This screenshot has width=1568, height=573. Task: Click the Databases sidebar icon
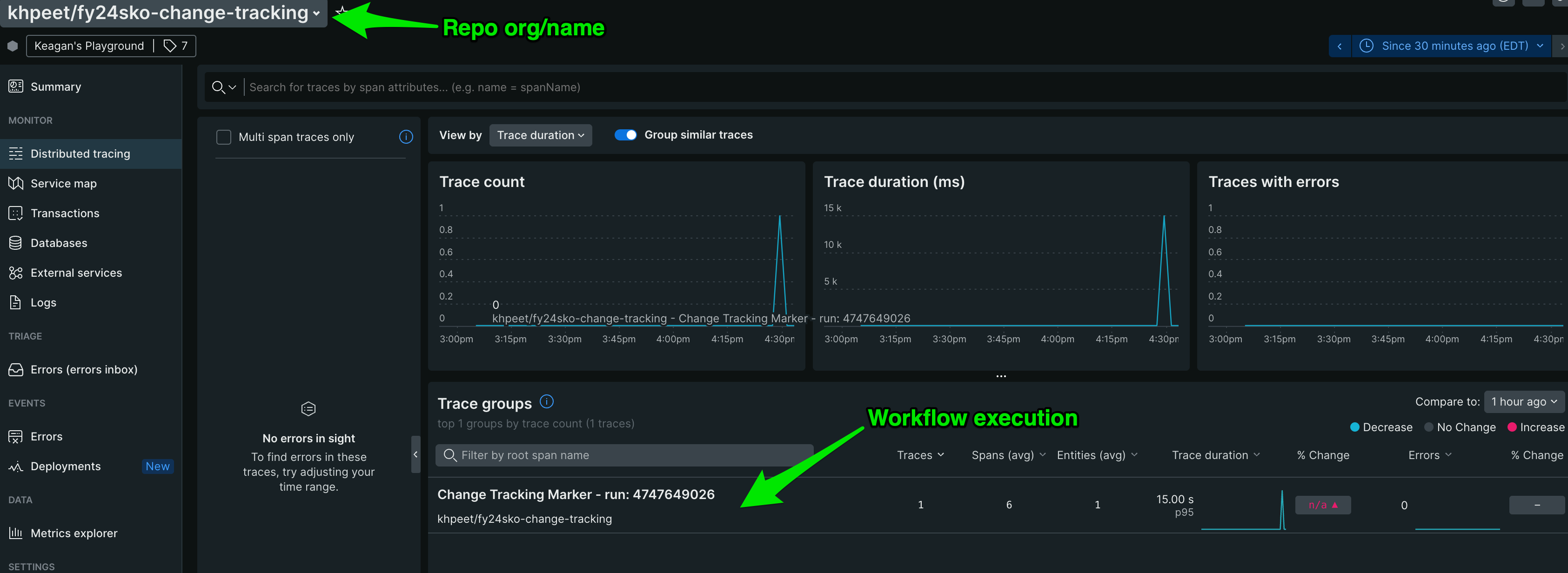16,243
